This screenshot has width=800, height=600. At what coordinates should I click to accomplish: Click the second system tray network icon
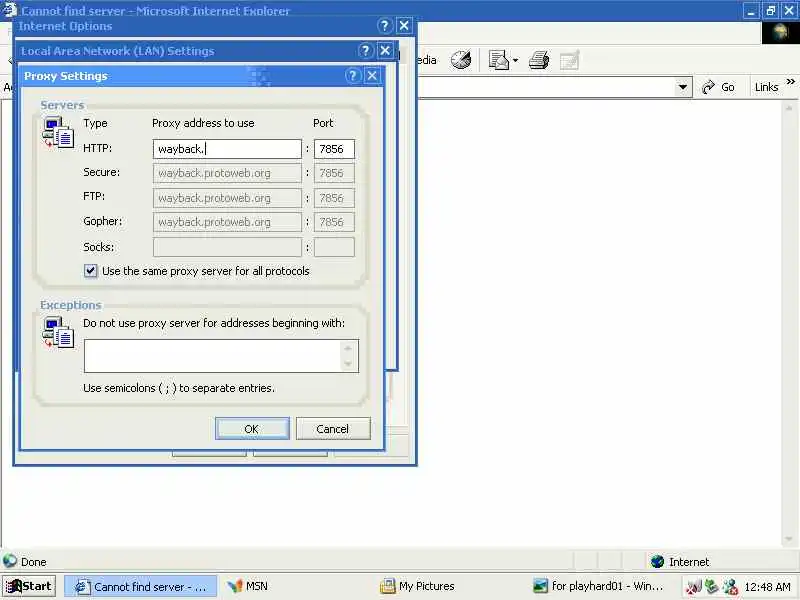pos(712,587)
